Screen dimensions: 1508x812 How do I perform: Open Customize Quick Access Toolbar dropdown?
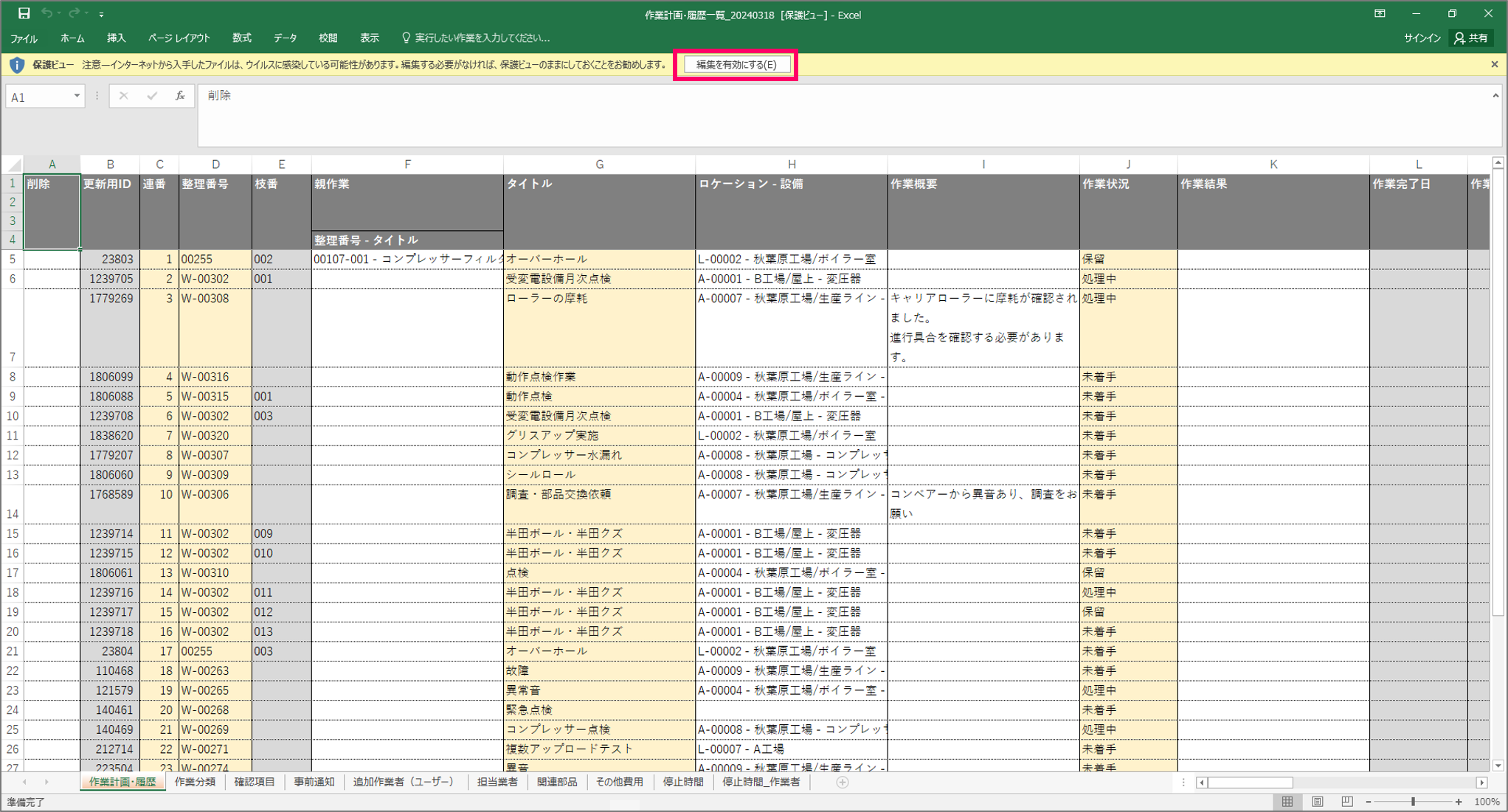click(x=102, y=14)
